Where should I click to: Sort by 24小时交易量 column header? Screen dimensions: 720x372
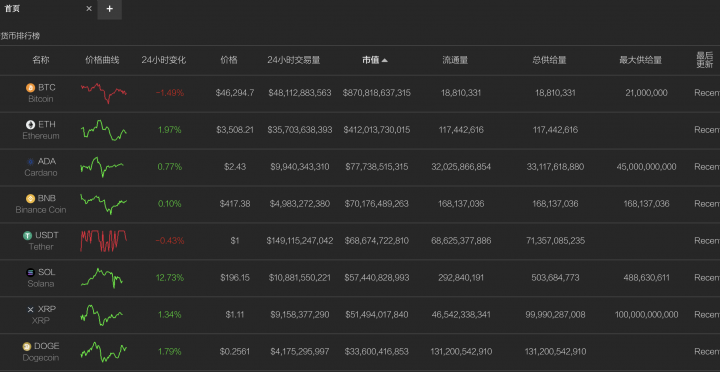[x=294, y=60]
